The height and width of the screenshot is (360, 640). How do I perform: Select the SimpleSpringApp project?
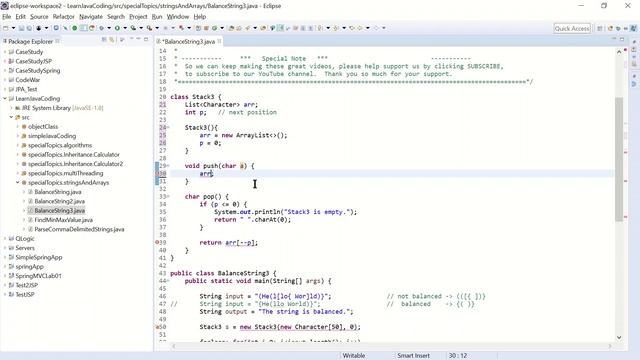coord(38,257)
